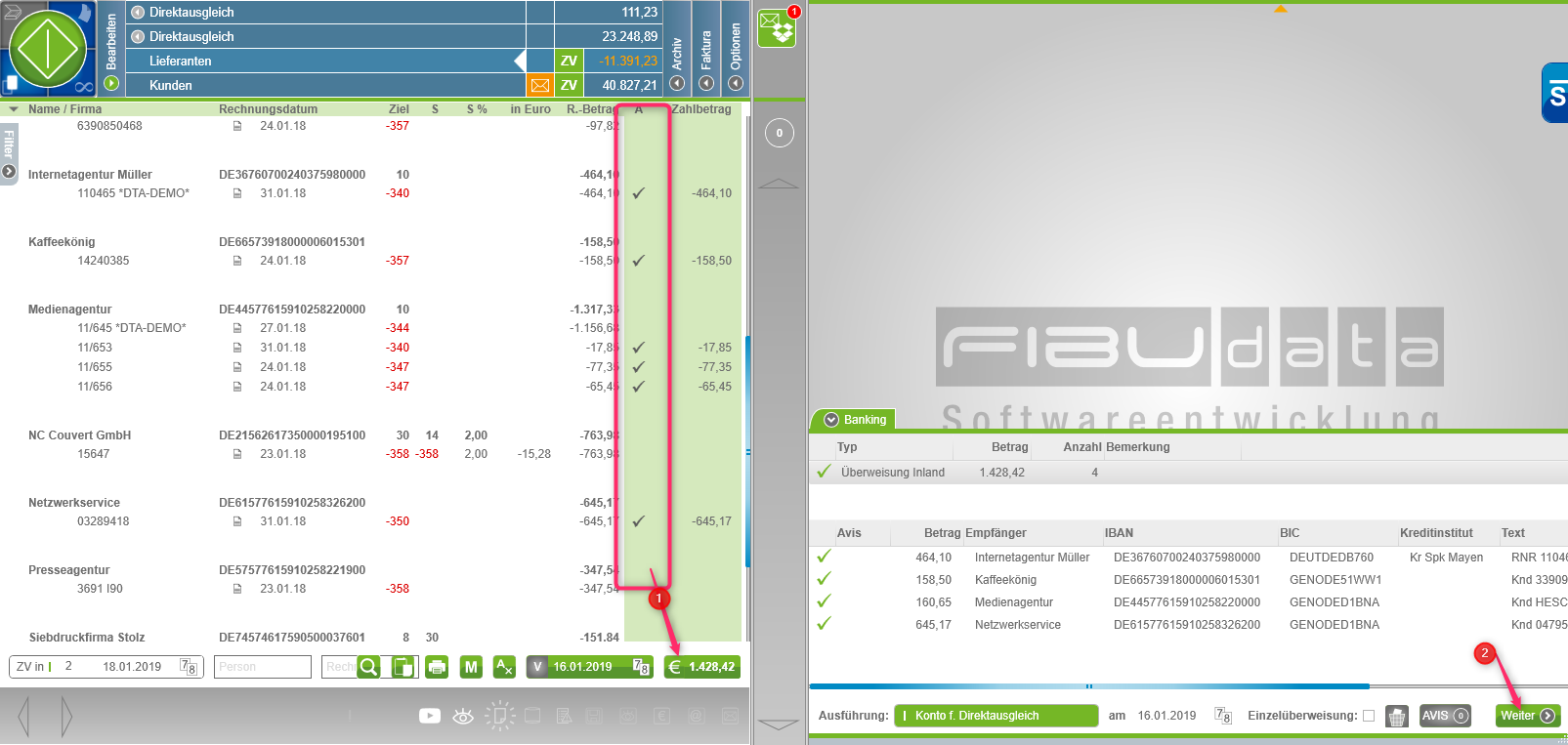
Task: Click the YouTube video icon
Action: (430, 716)
